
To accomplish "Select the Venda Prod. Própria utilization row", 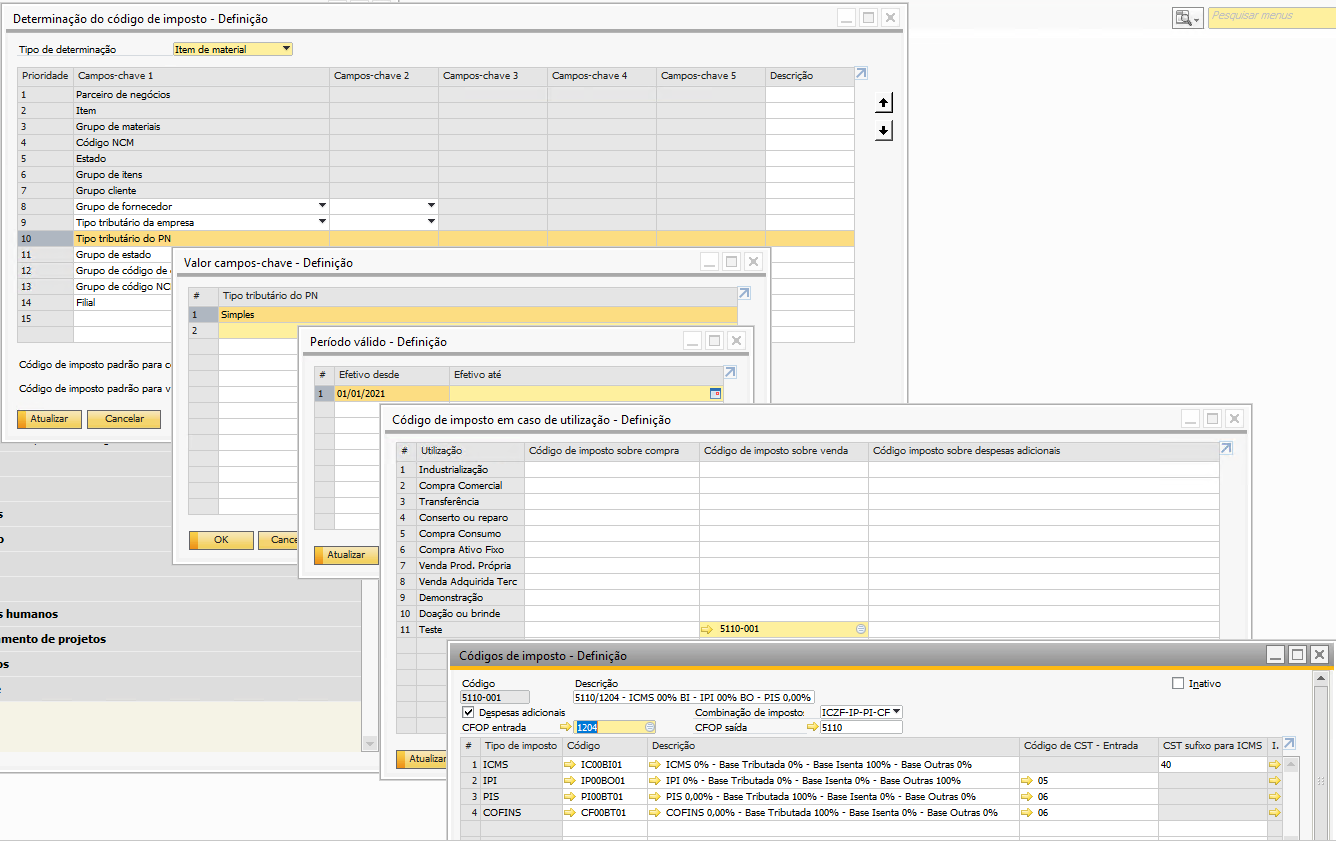I will 467,565.
